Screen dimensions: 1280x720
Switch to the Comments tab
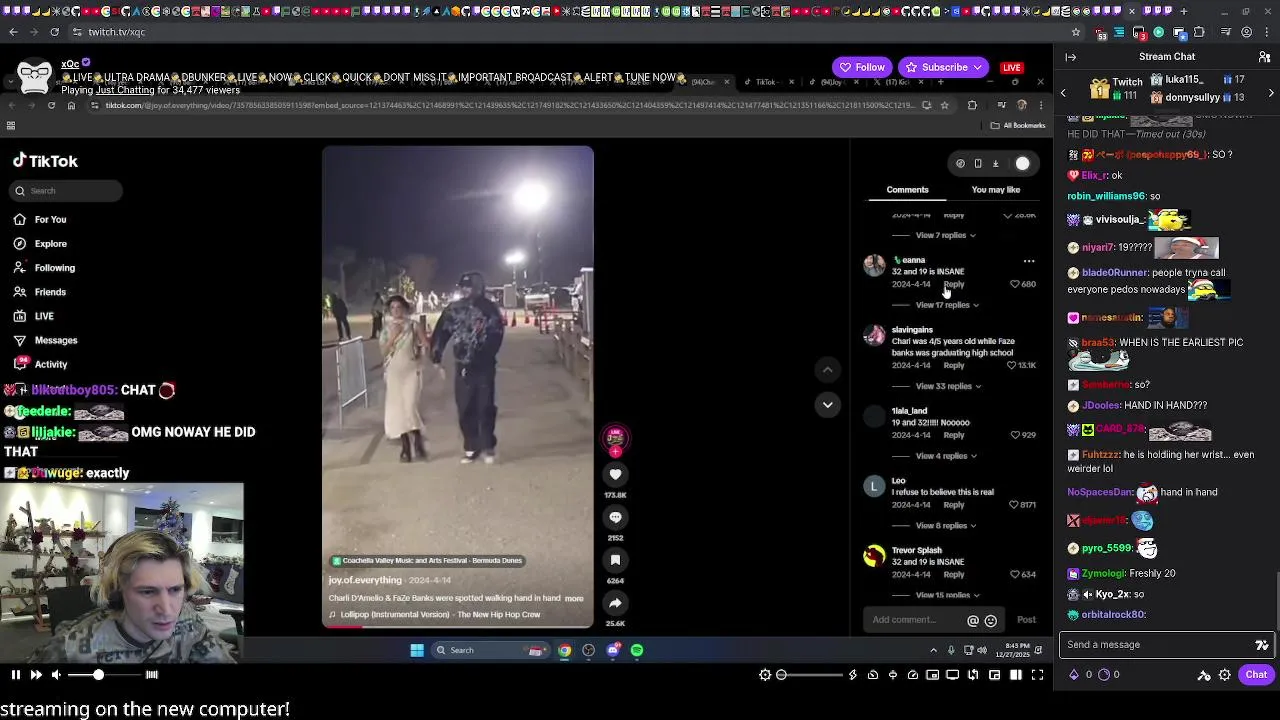coord(907,190)
